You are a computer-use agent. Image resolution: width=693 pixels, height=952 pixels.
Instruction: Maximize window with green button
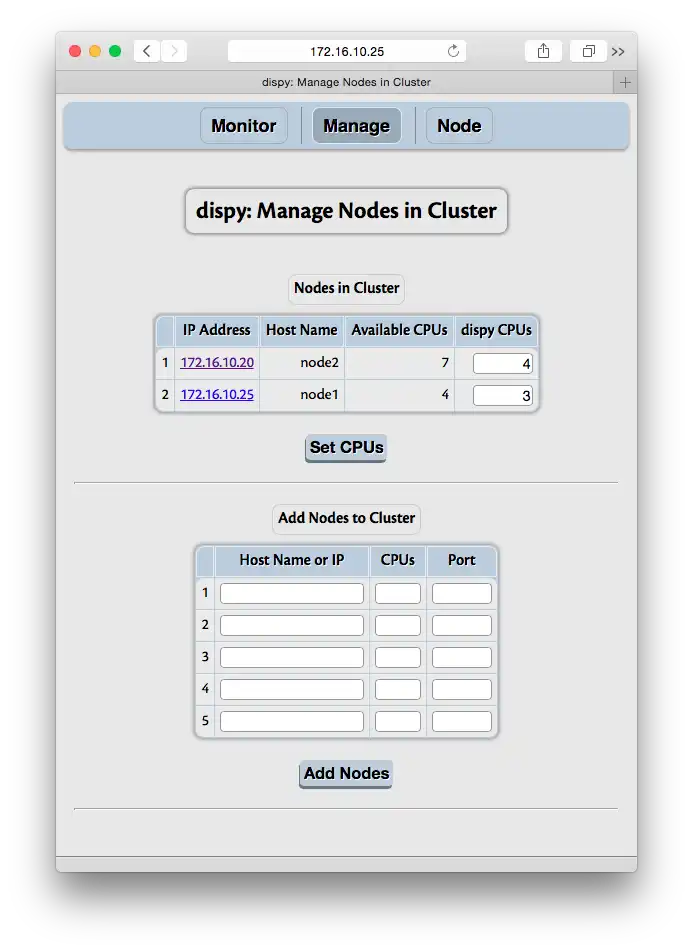[x=115, y=51]
